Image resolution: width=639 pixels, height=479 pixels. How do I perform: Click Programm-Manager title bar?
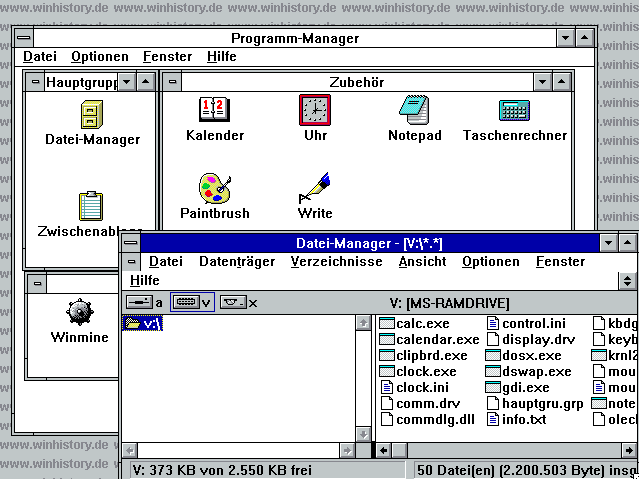[x=295, y=38]
